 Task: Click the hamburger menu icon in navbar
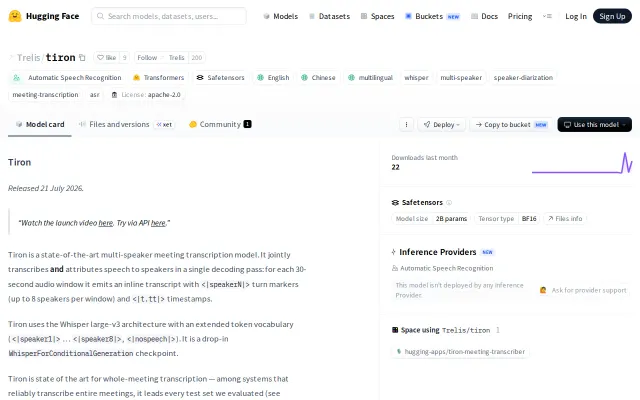547,16
